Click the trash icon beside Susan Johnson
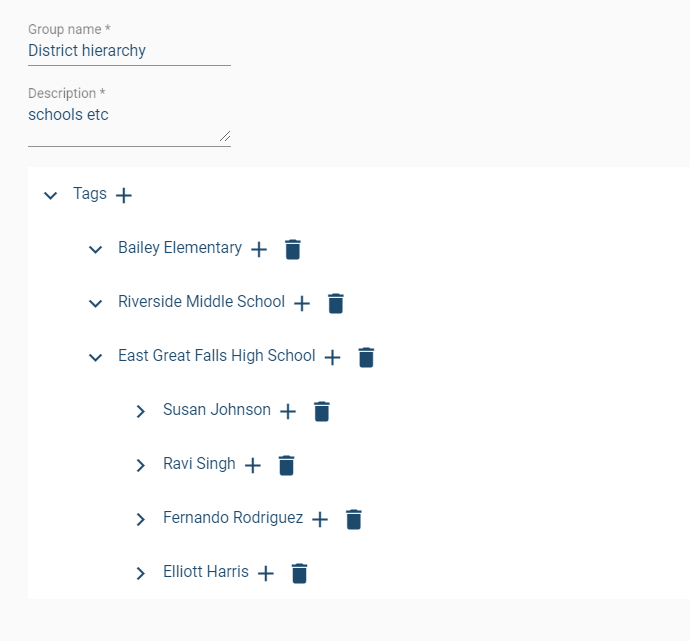The height and width of the screenshot is (641, 690). point(321,412)
